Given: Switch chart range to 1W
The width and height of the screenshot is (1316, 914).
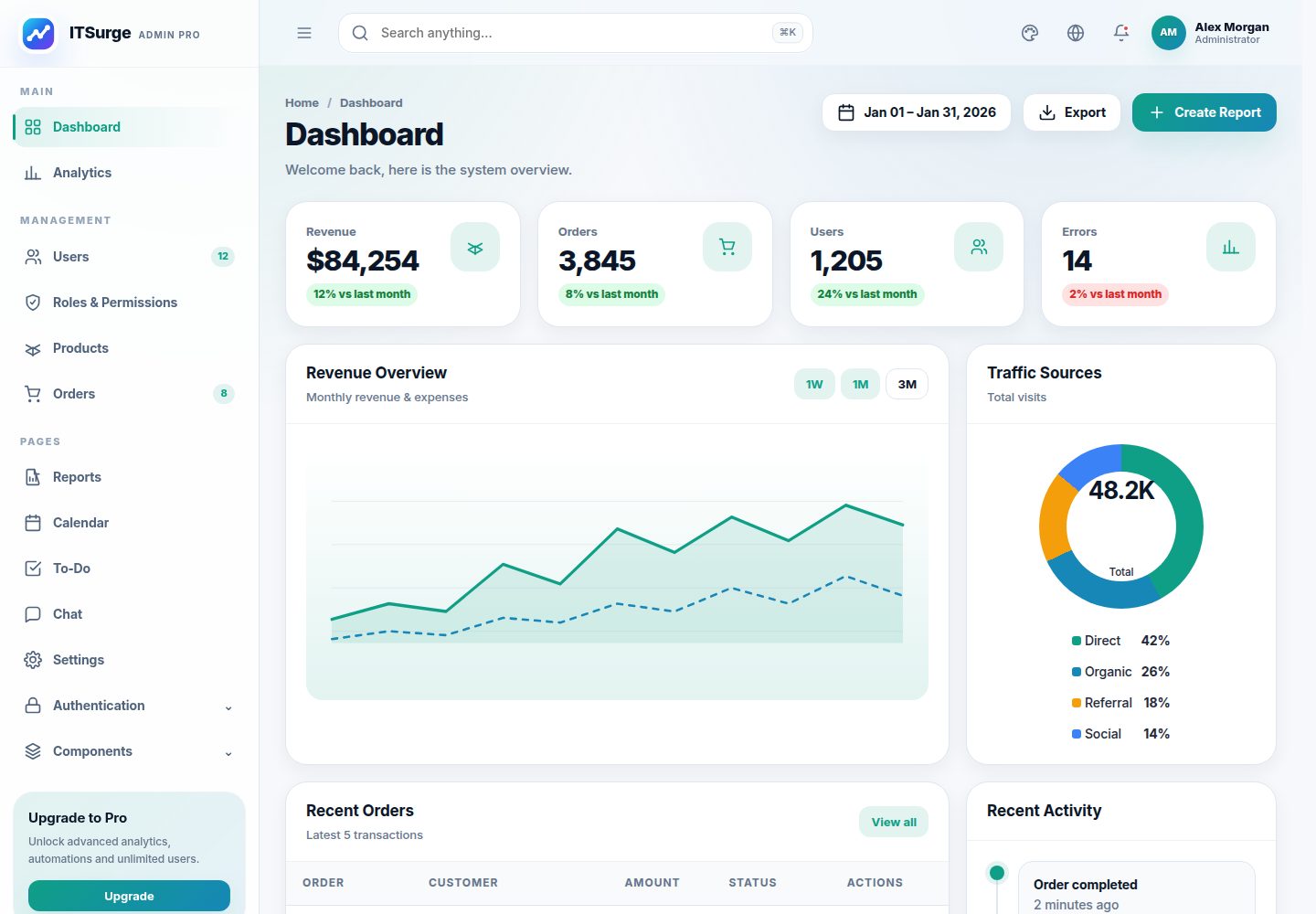Looking at the screenshot, I should (x=814, y=384).
